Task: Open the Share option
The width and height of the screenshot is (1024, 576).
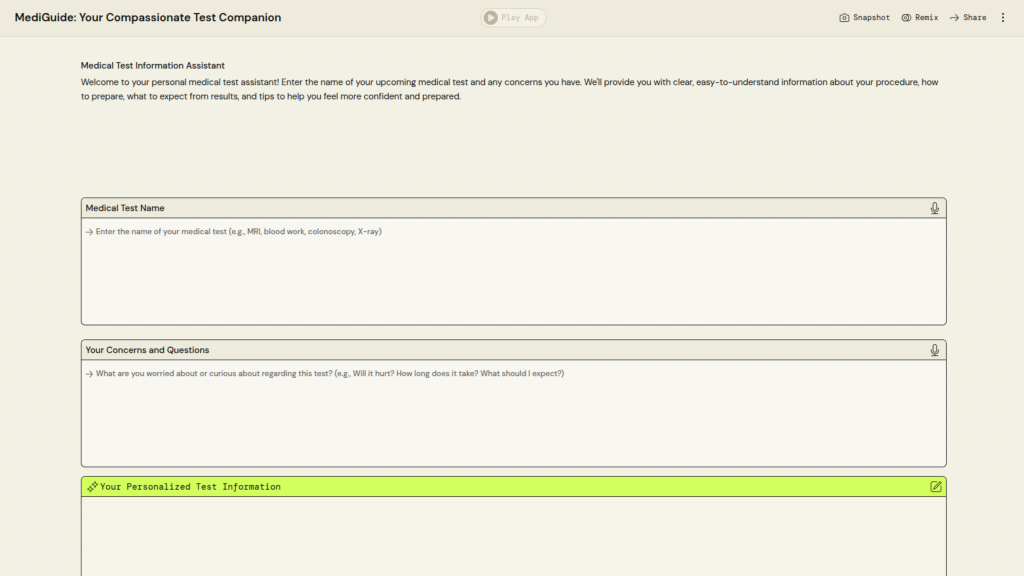Action: point(967,18)
